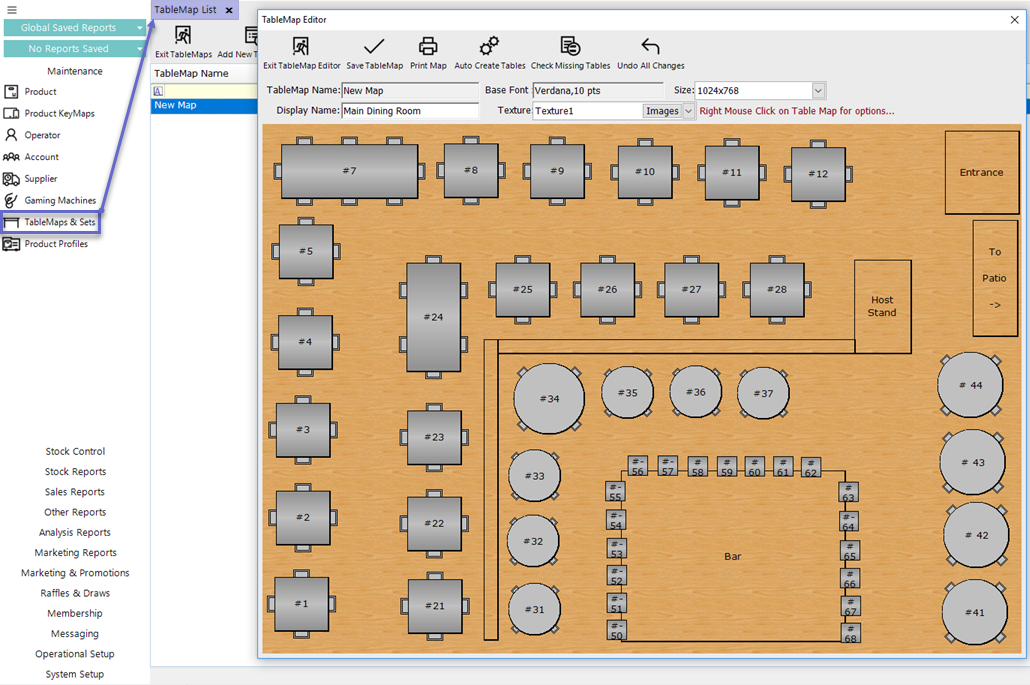Open the Global Saved Reports dropdown
1030x685 pixels.
coord(74,28)
